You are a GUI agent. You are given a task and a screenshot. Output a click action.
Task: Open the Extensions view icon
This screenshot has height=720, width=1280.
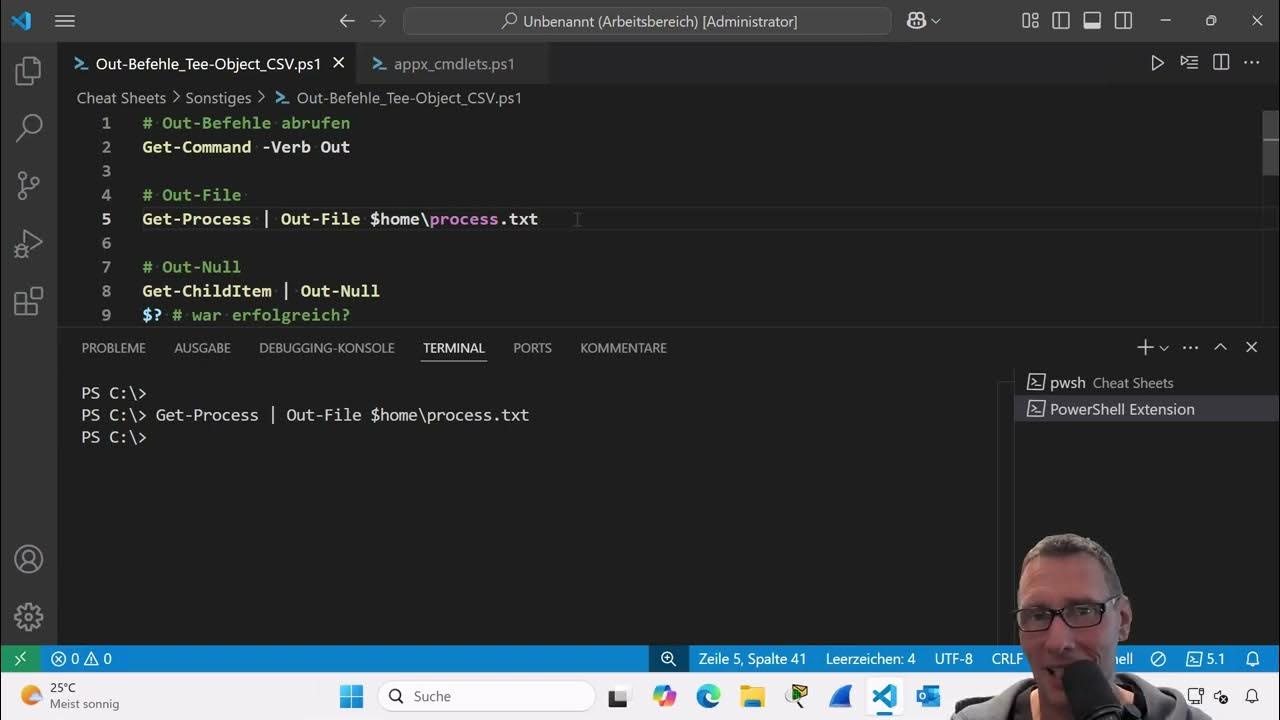[x=29, y=299]
